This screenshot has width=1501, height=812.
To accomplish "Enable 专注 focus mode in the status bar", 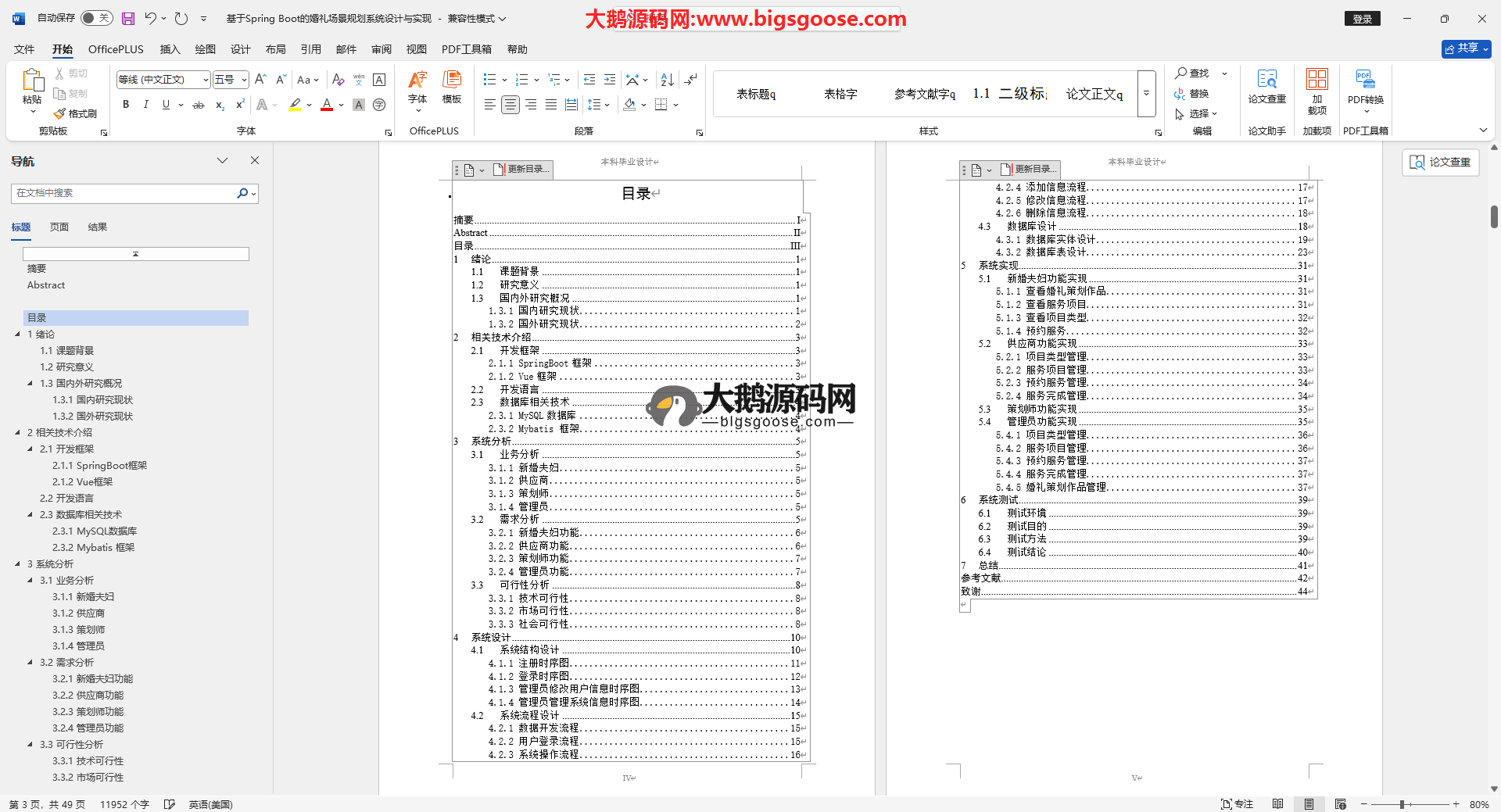I will (x=1237, y=804).
